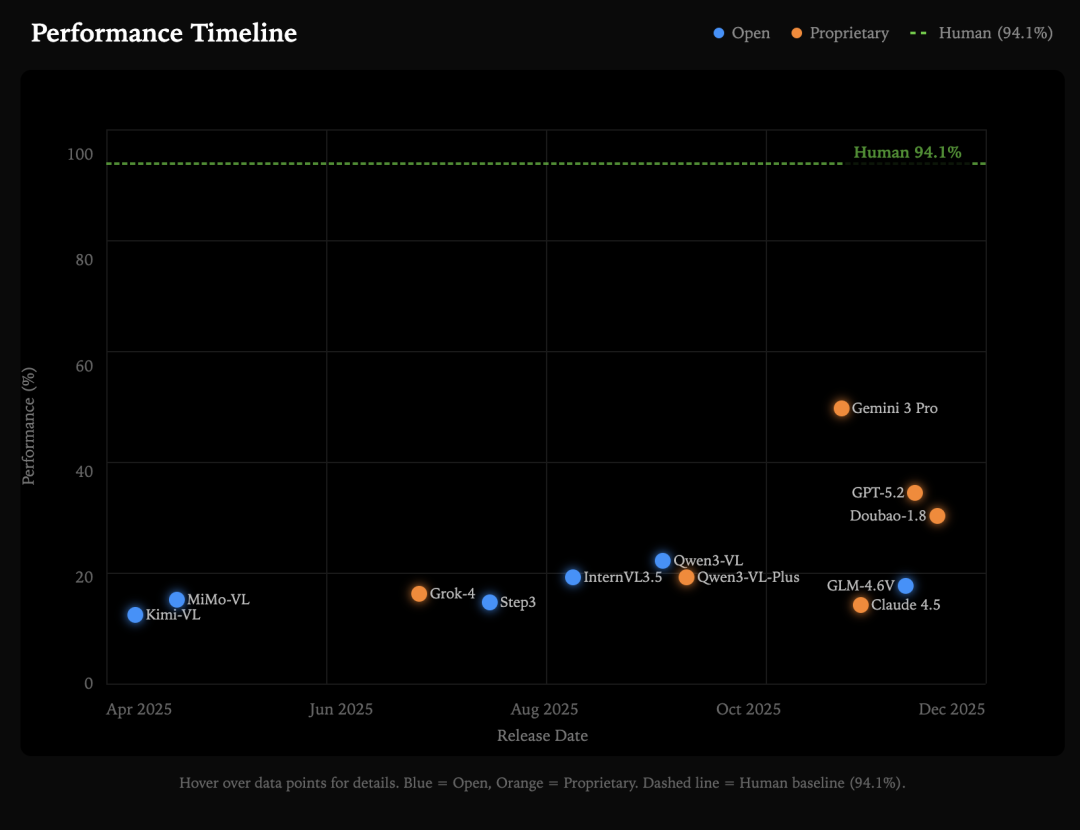Click the GPT-5.2 data point
Viewport: 1080px width, 830px height.
[915, 492]
